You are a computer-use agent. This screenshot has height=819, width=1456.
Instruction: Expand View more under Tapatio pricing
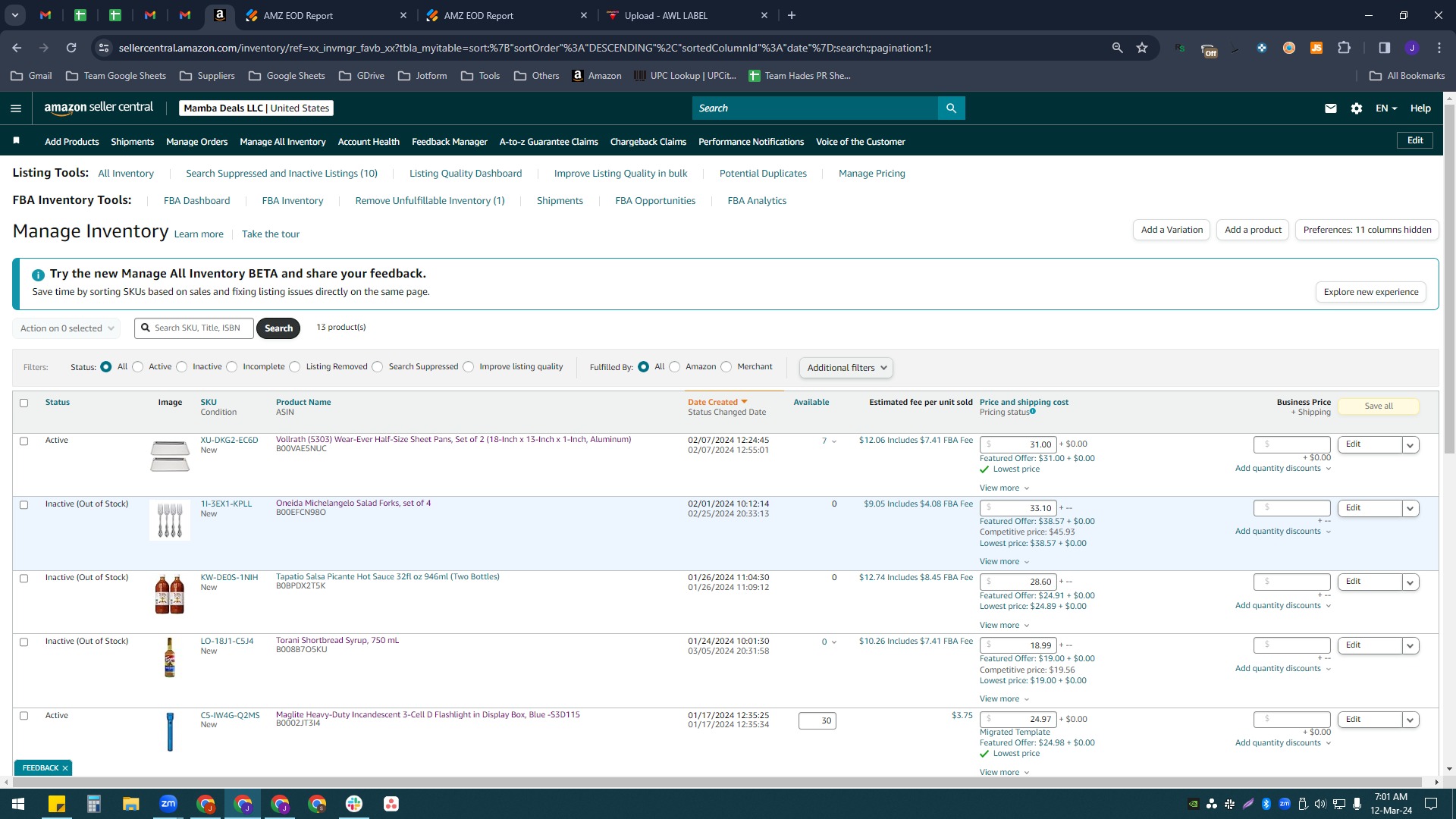1004,625
